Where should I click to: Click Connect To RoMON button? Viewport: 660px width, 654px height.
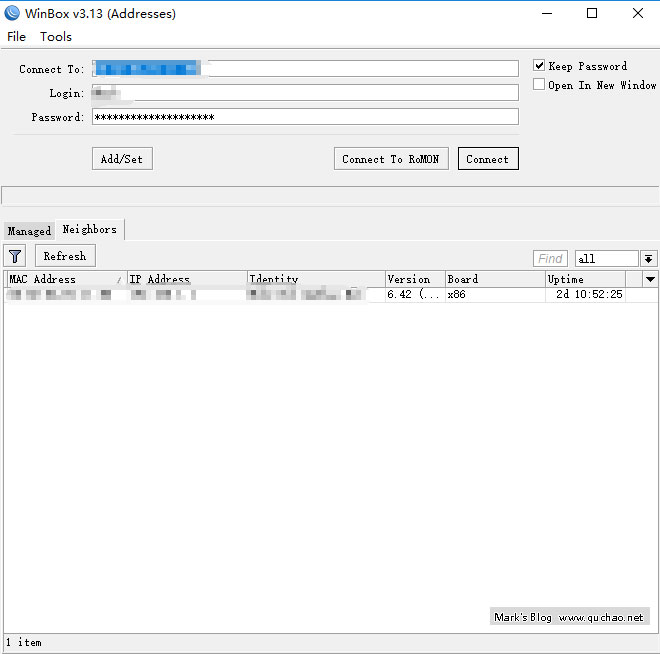coord(391,159)
